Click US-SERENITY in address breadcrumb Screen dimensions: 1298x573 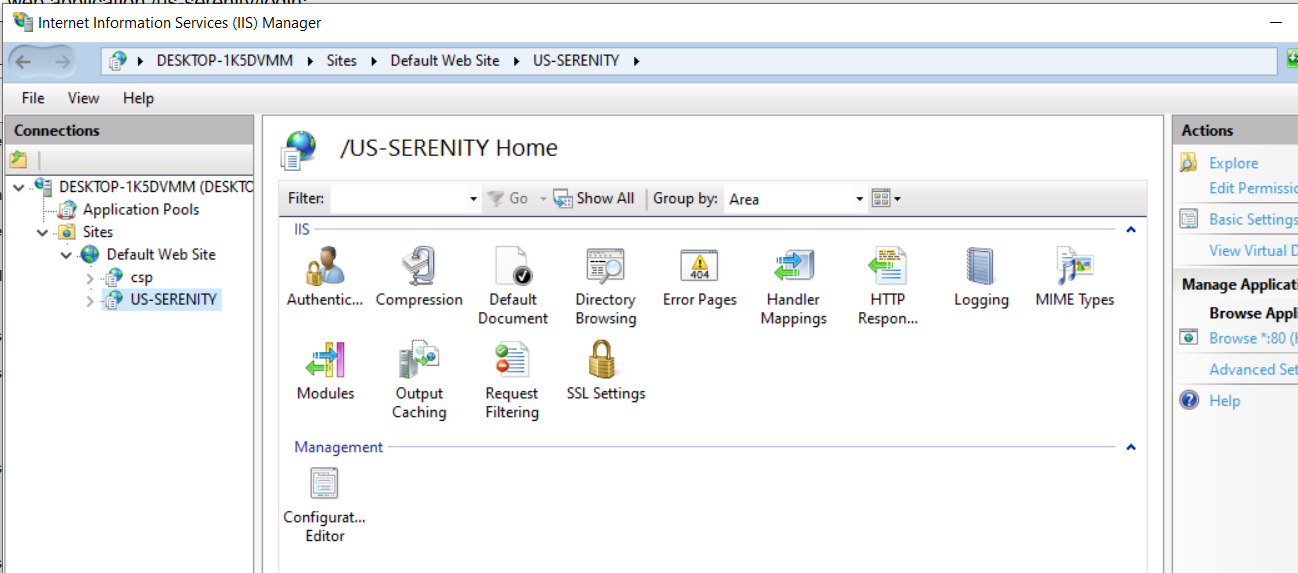tap(576, 61)
